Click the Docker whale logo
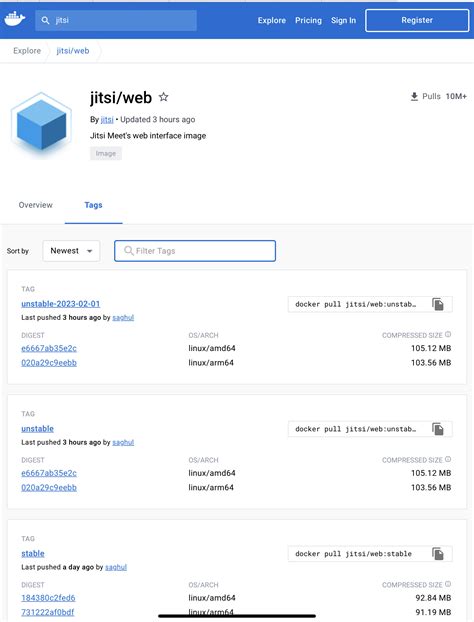 pos(15,19)
